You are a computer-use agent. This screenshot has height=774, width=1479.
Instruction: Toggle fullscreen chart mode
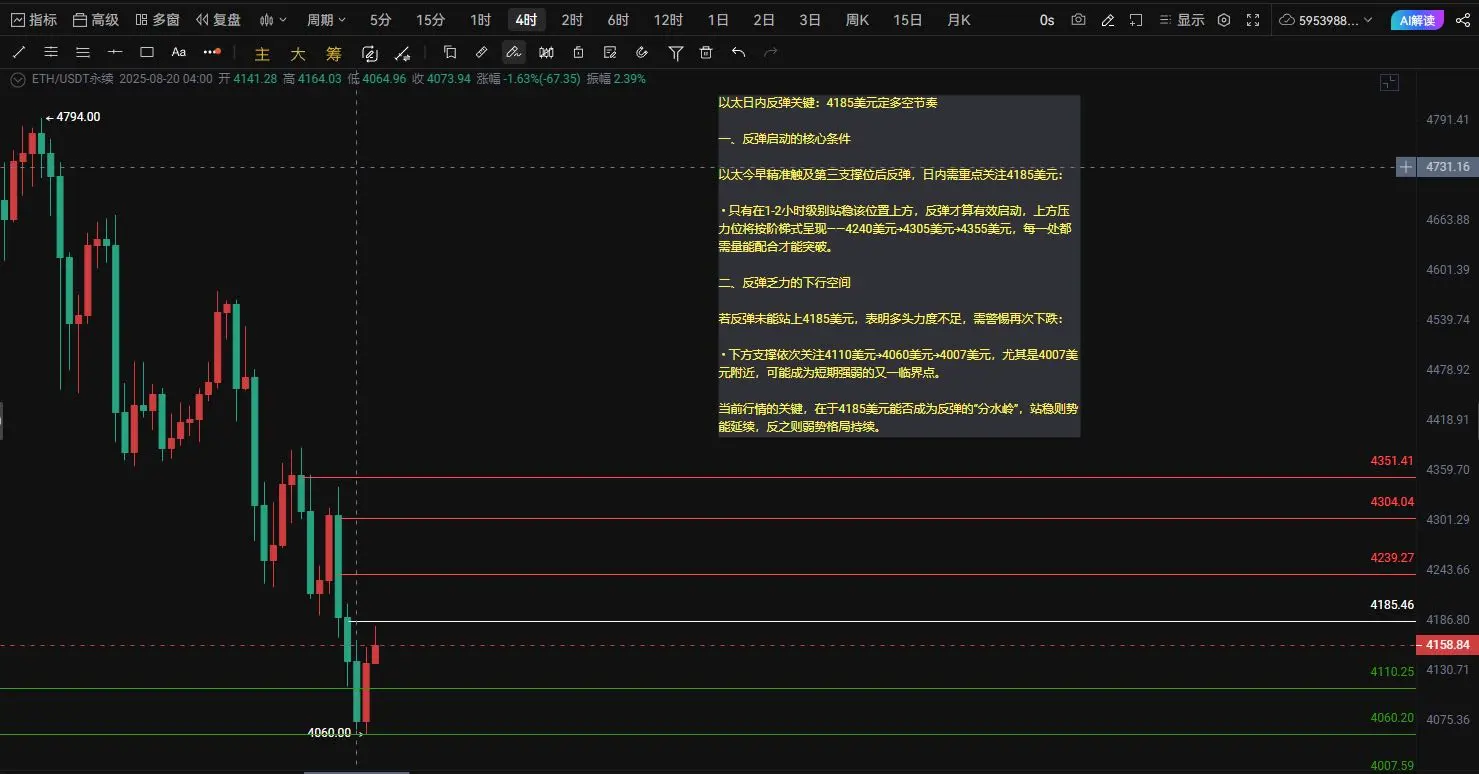tap(1253, 19)
